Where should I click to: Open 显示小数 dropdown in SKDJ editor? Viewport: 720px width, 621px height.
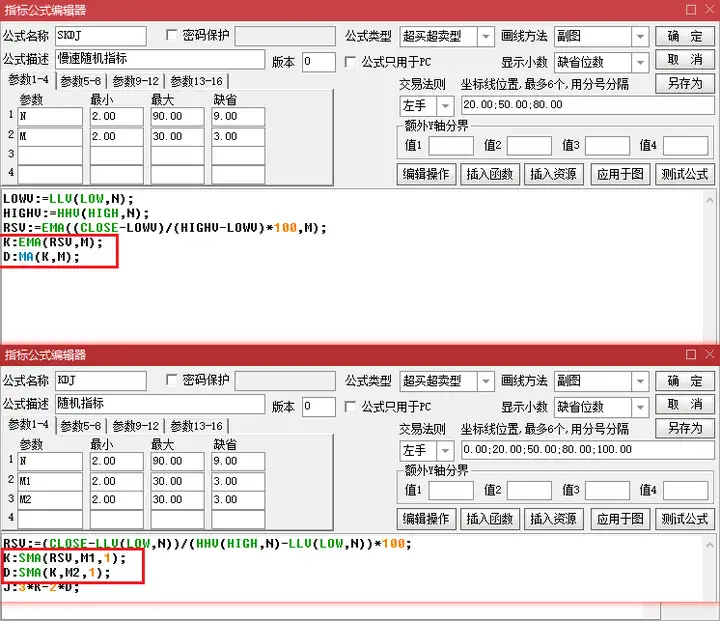(x=640, y=63)
